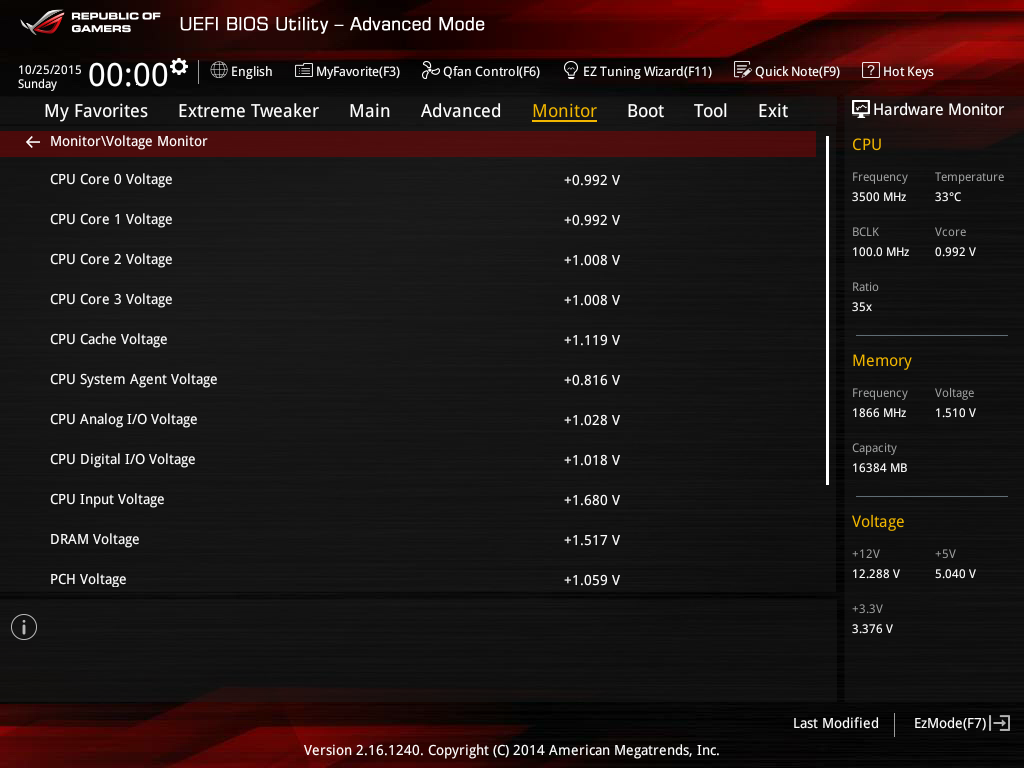This screenshot has width=1024, height=768.
Task: Select CPU Digital I/O Voltage row
Action: (408, 459)
